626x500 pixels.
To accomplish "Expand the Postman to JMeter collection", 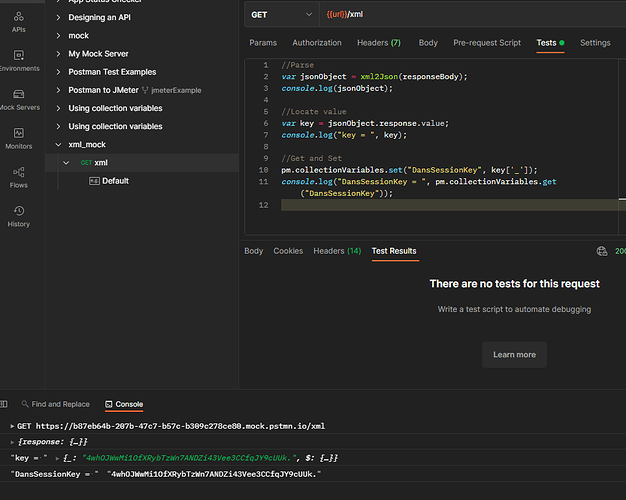I will (x=58, y=90).
